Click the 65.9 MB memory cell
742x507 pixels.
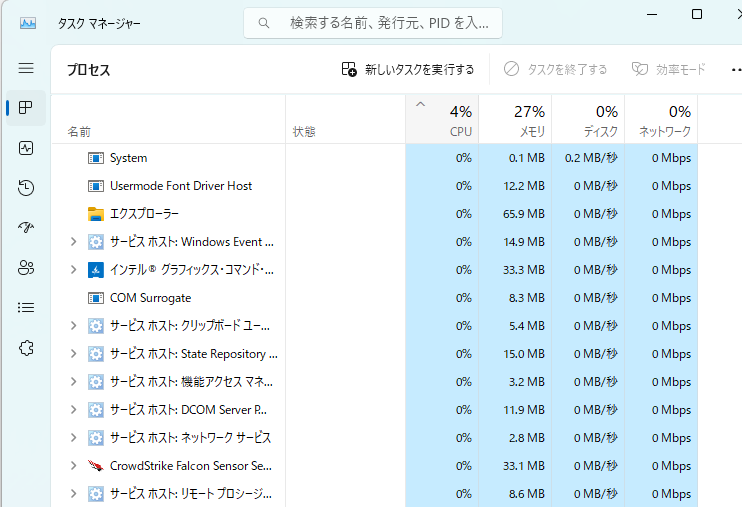click(x=515, y=214)
